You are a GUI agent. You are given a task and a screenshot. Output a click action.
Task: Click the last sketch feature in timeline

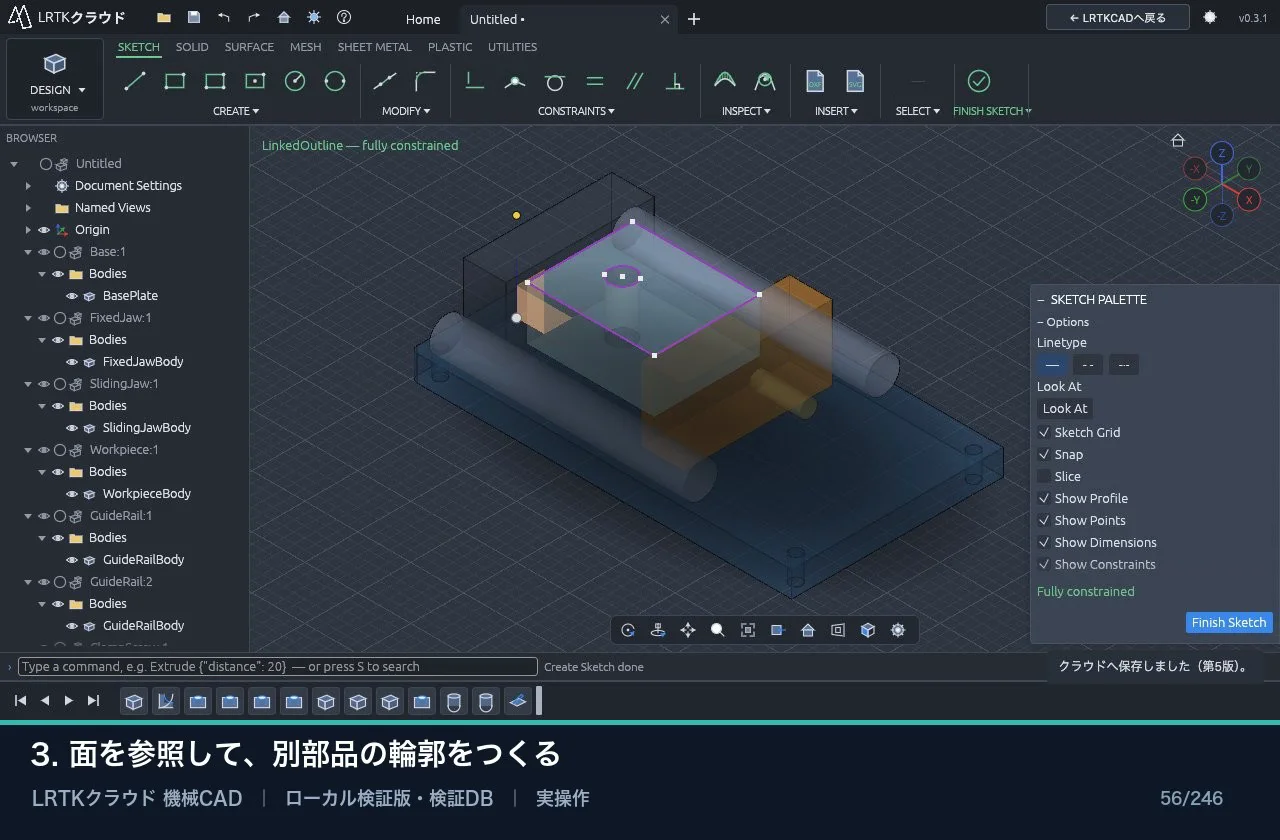click(518, 702)
